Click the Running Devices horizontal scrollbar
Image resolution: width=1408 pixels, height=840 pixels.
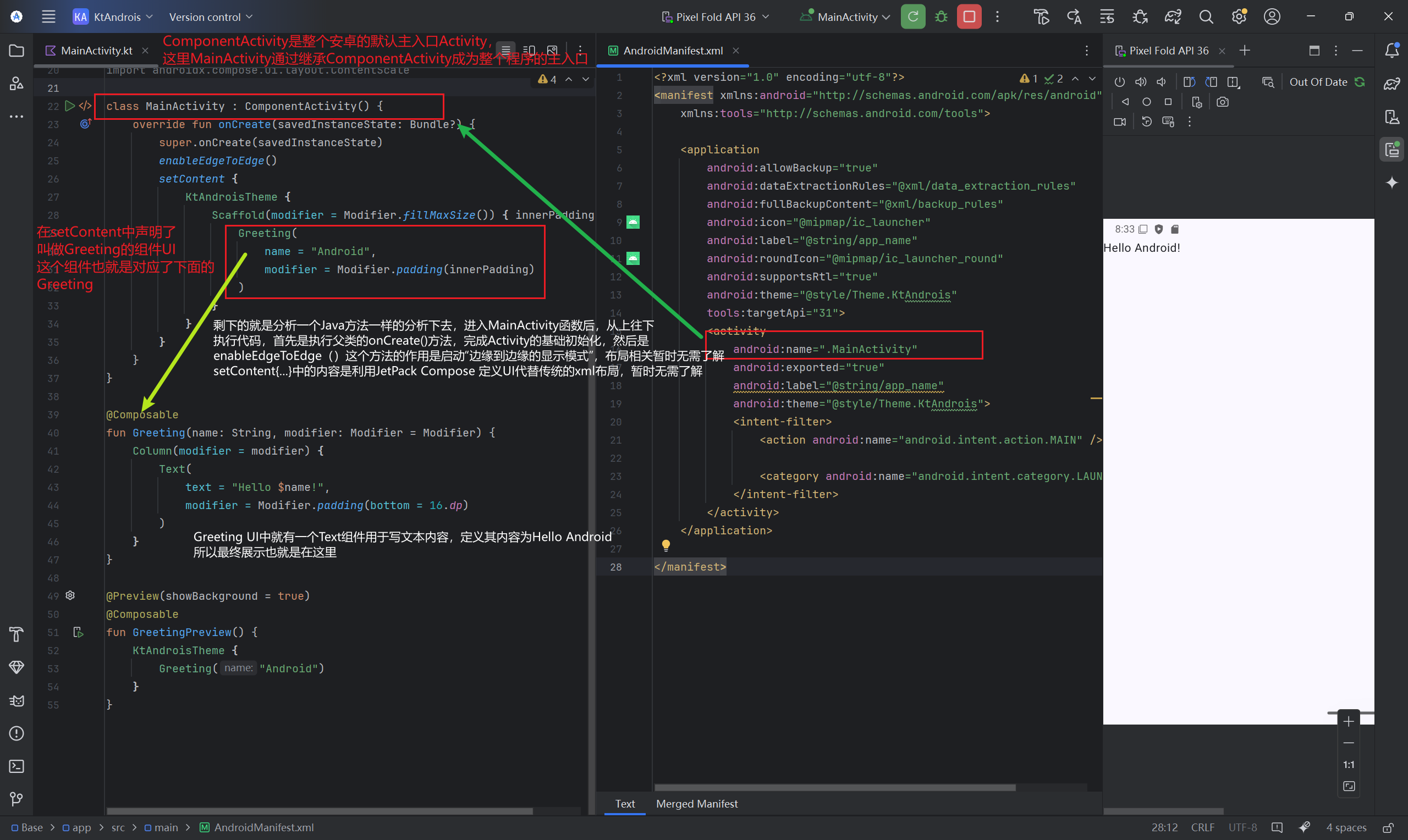point(1163,811)
